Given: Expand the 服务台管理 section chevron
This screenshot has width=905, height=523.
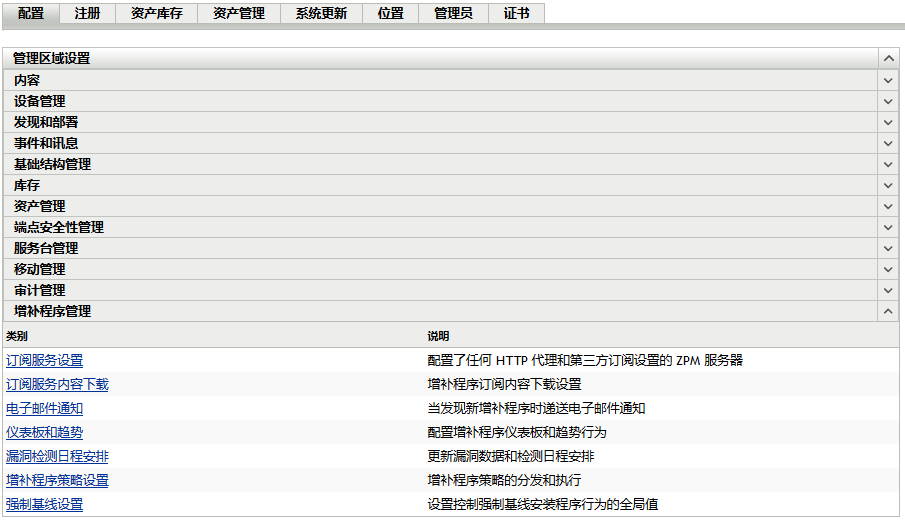Looking at the screenshot, I should pos(888,248).
